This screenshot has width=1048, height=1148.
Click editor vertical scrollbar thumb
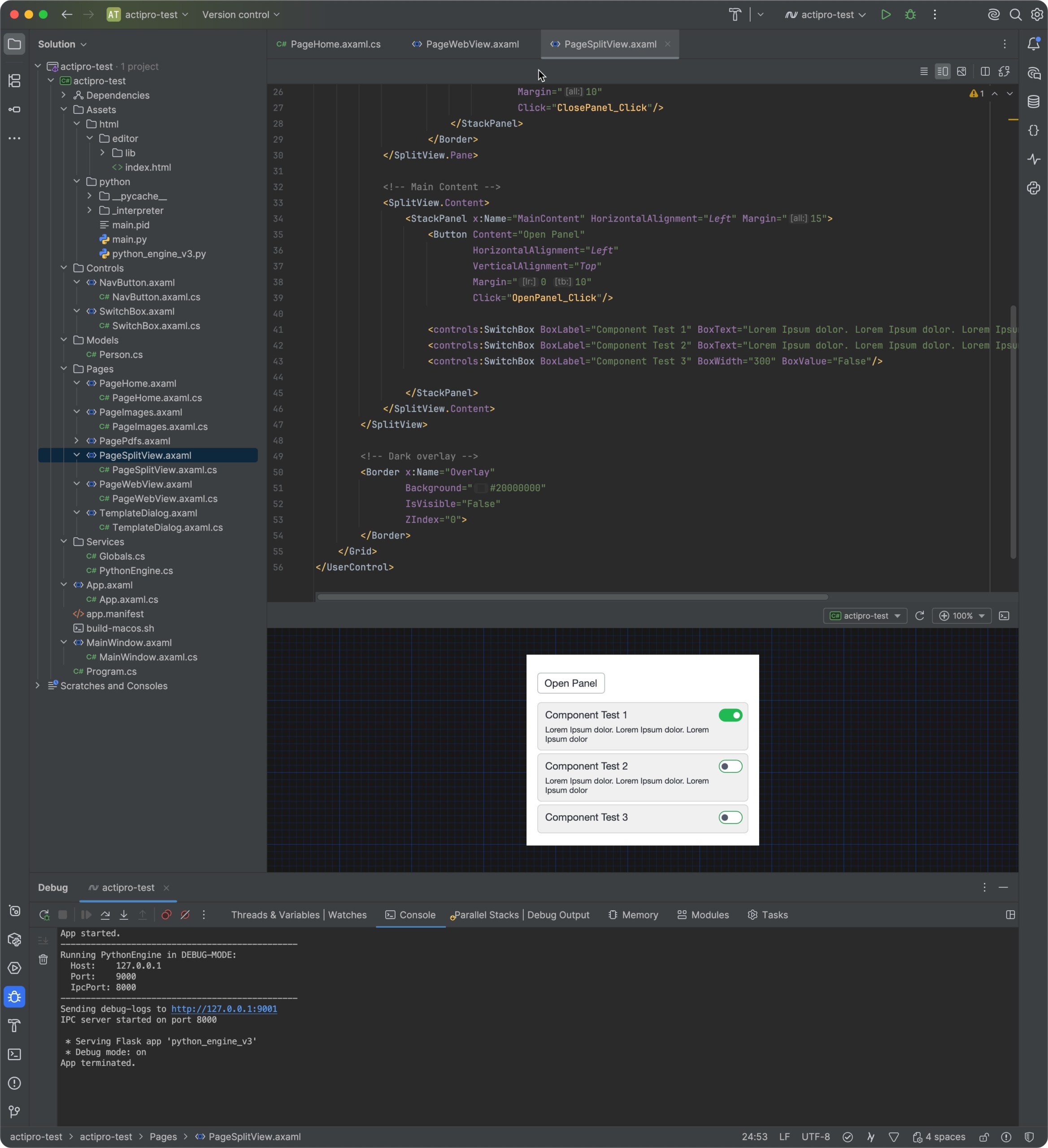pos(1013,432)
